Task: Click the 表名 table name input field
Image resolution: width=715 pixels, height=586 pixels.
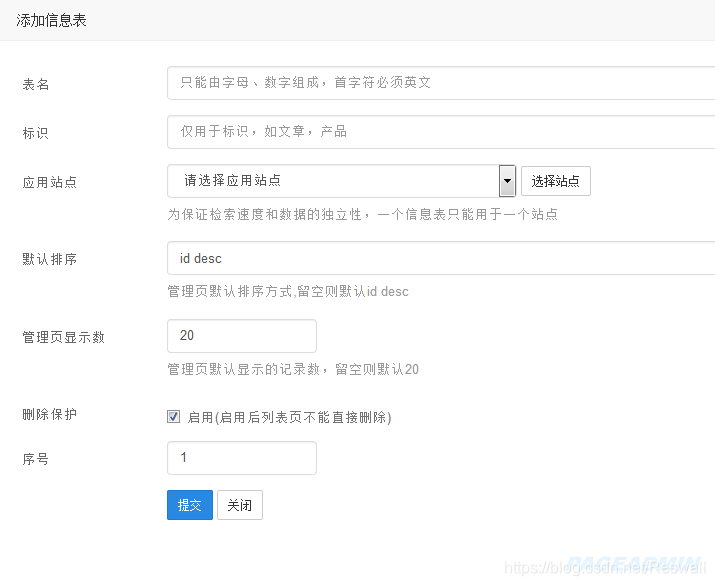Action: click(x=441, y=83)
